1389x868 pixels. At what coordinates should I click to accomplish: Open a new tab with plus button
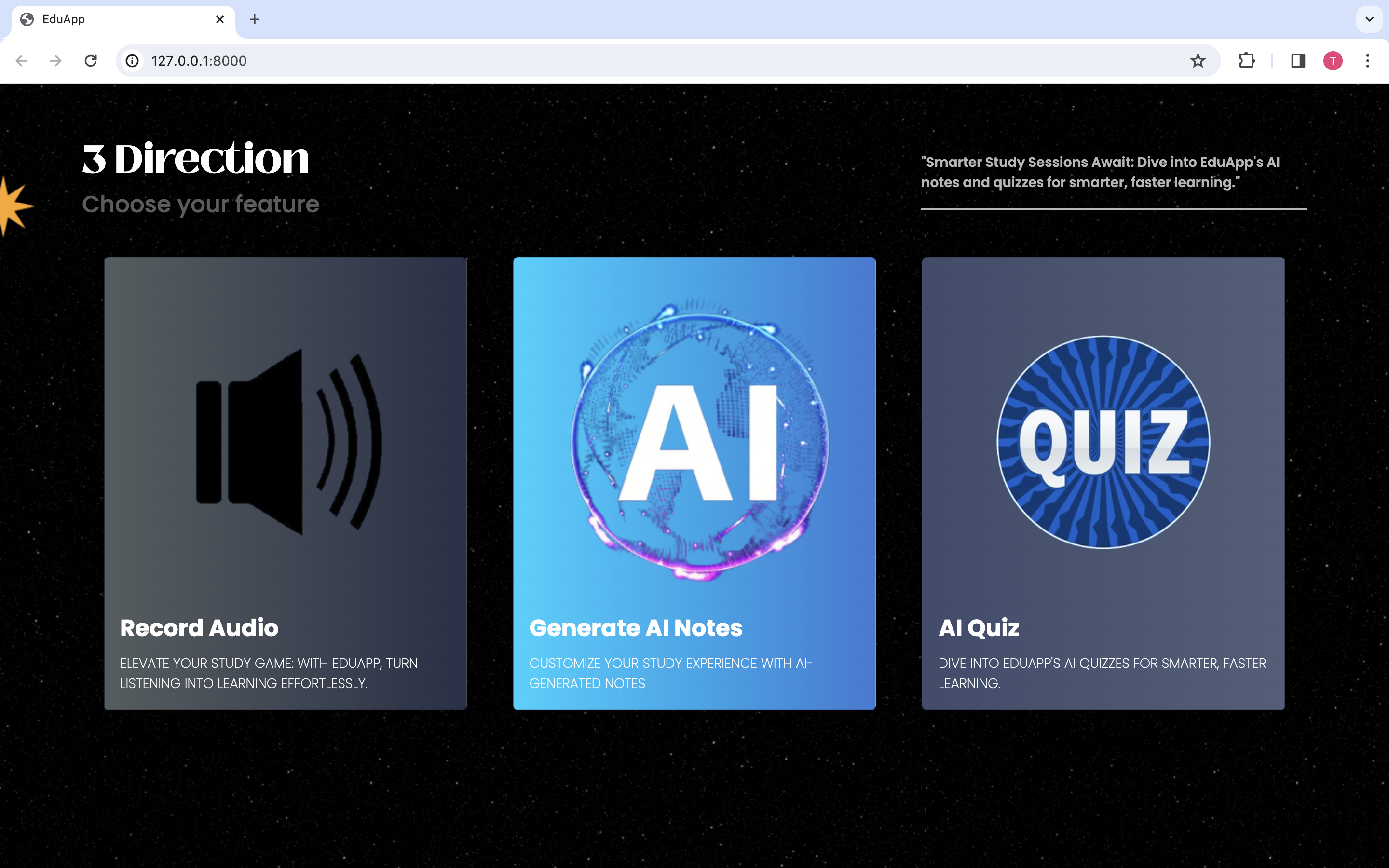(x=254, y=19)
